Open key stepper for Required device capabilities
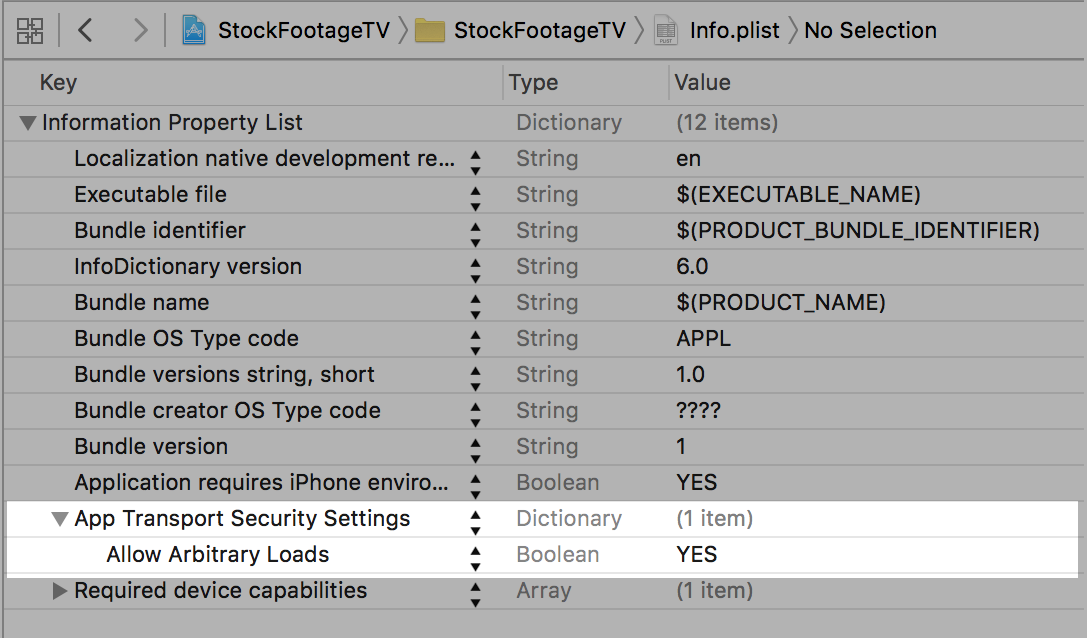This screenshot has width=1087, height=638. click(476, 594)
